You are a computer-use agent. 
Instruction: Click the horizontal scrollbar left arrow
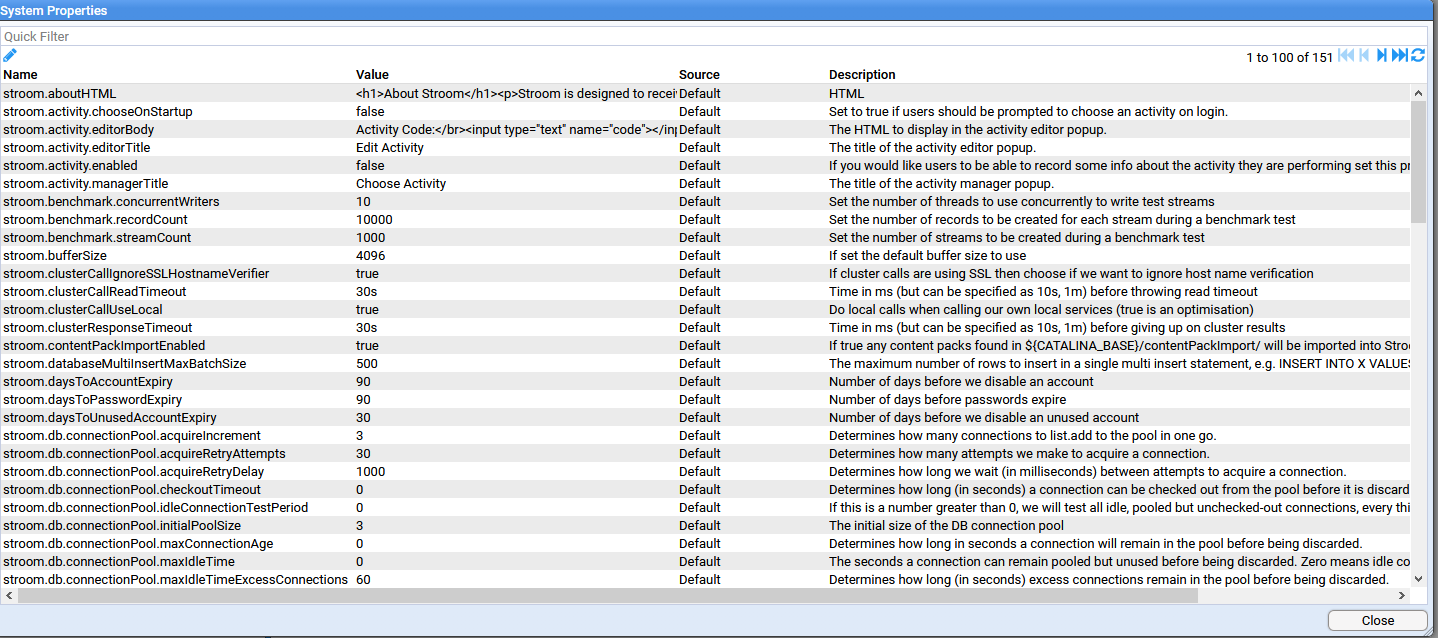(x=9, y=596)
